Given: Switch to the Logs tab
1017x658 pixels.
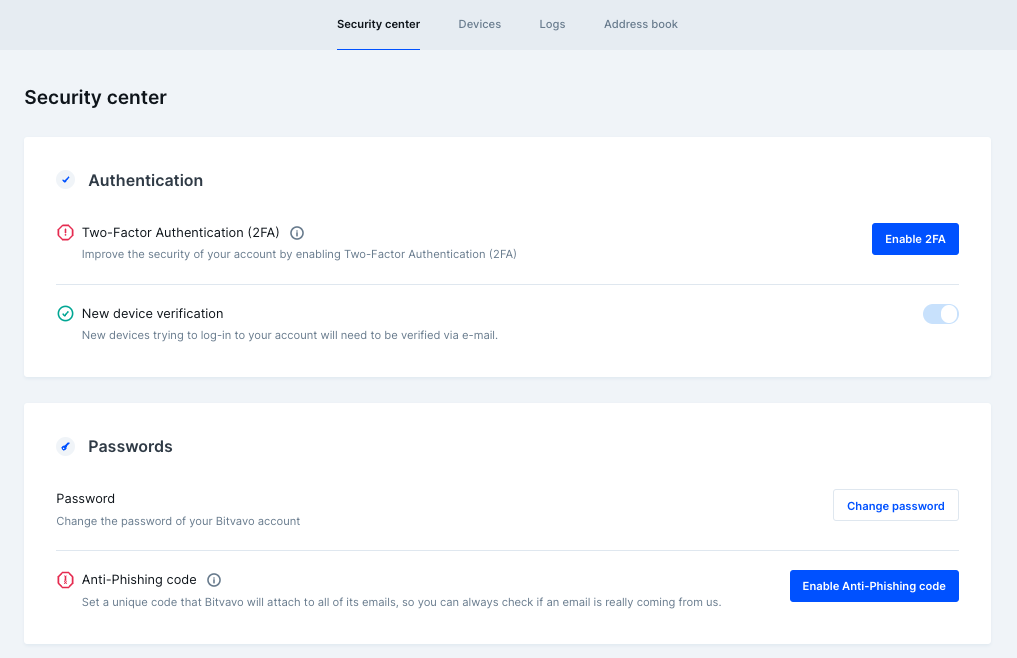Looking at the screenshot, I should (x=552, y=24).
